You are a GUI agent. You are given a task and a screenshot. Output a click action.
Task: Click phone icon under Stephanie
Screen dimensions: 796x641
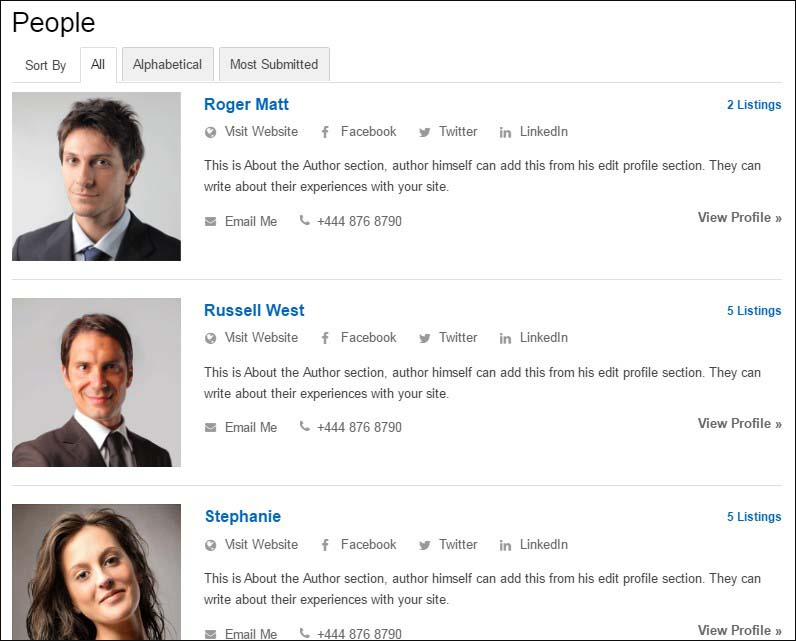pyautogui.click(x=304, y=633)
